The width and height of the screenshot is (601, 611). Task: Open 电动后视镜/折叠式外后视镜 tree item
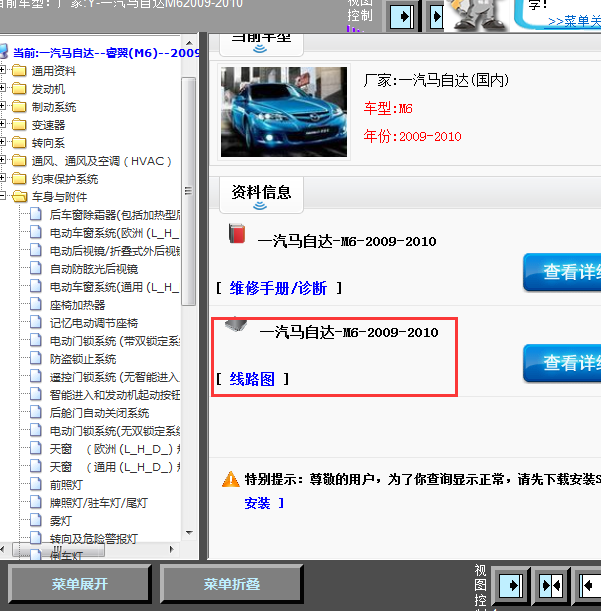pyautogui.click(x=115, y=251)
